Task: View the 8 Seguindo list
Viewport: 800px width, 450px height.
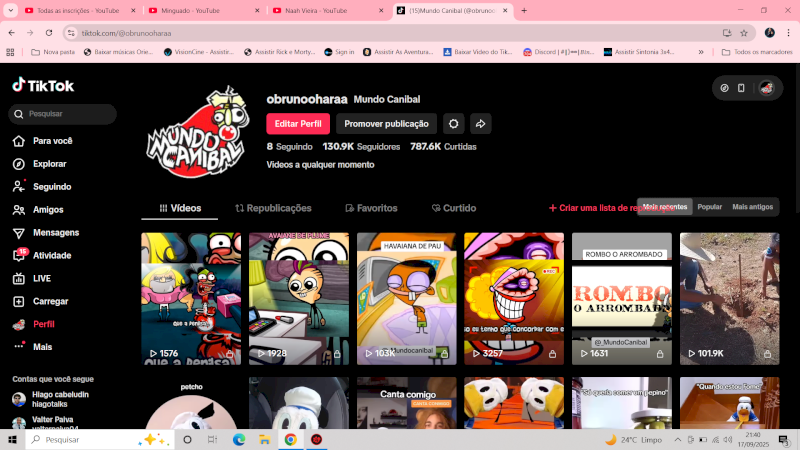Action: (x=289, y=146)
